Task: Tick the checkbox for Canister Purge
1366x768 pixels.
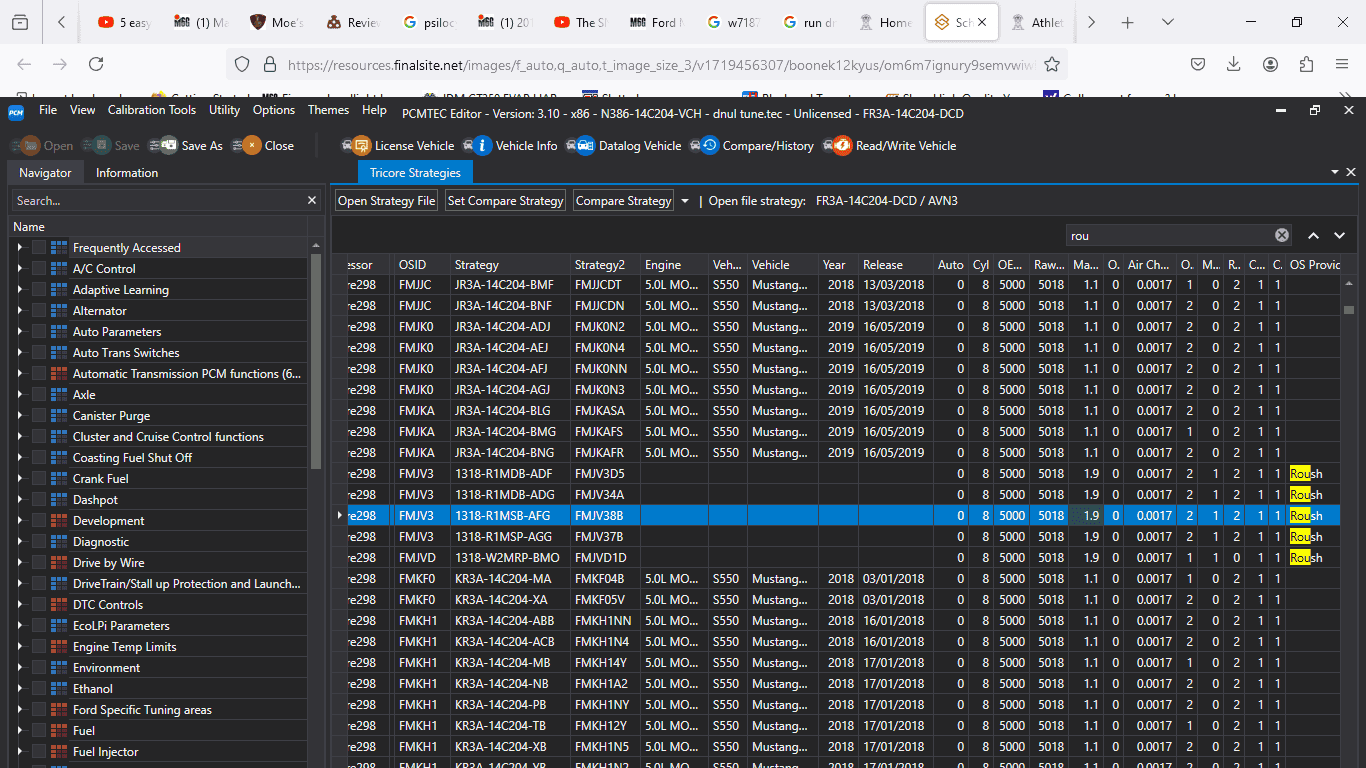Action: click(x=39, y=416)
